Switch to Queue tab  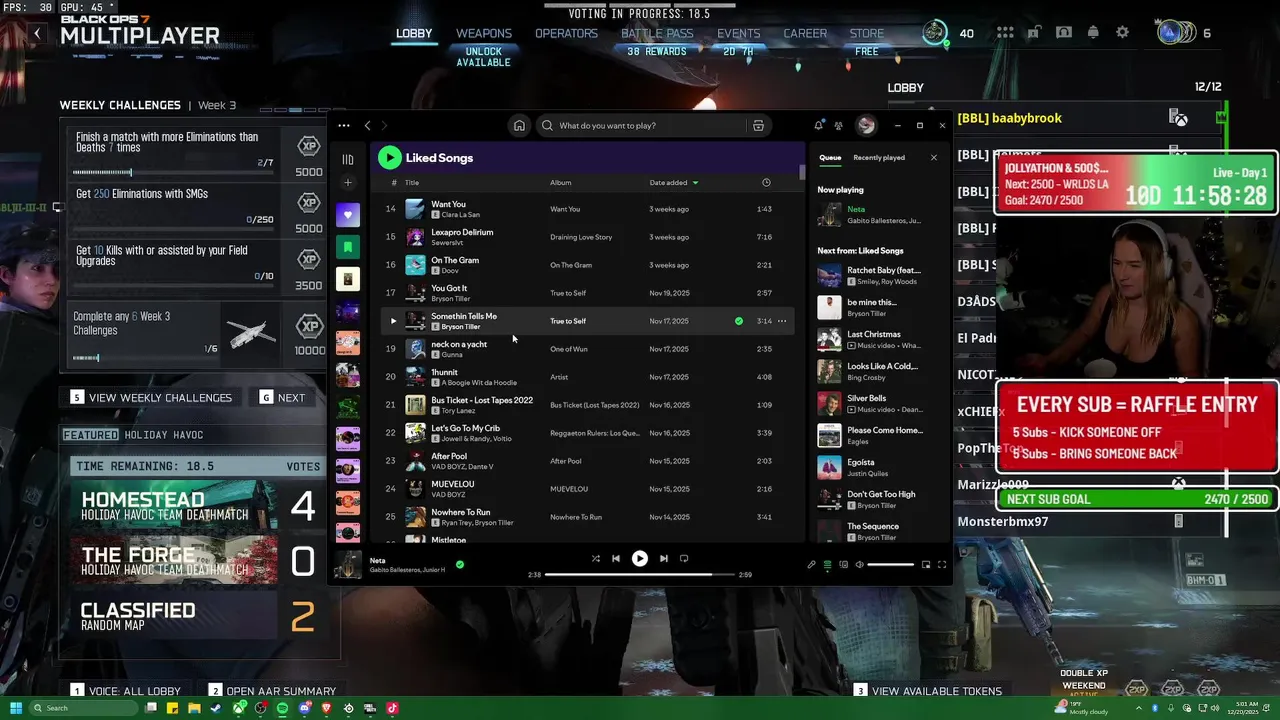click(830, 157)
